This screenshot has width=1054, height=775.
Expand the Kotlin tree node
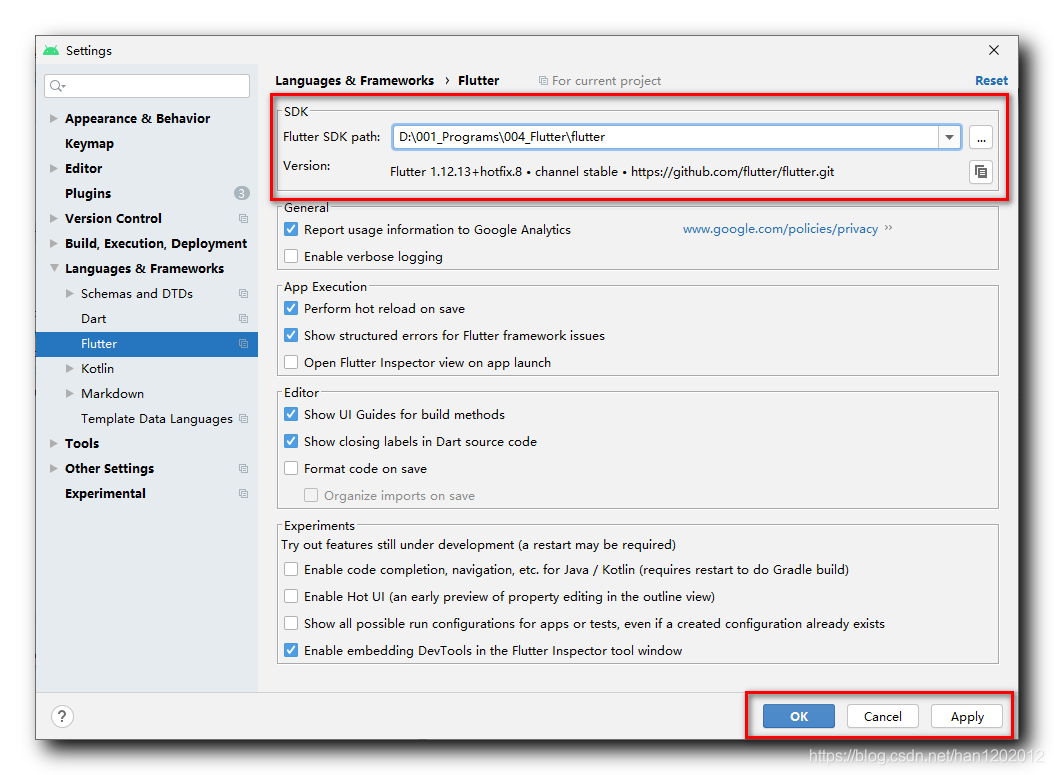69,368
